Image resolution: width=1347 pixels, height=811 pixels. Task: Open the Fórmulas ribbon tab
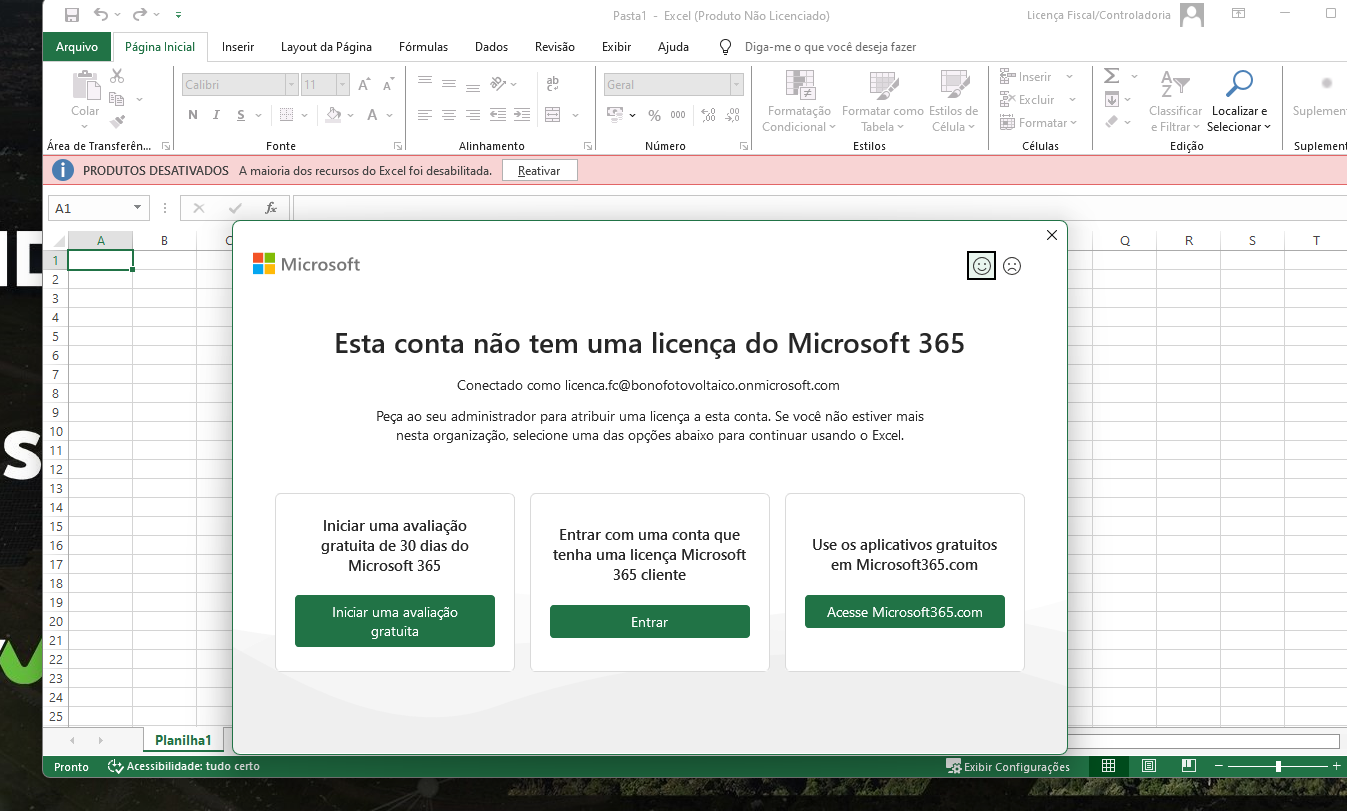click(423, 47)
